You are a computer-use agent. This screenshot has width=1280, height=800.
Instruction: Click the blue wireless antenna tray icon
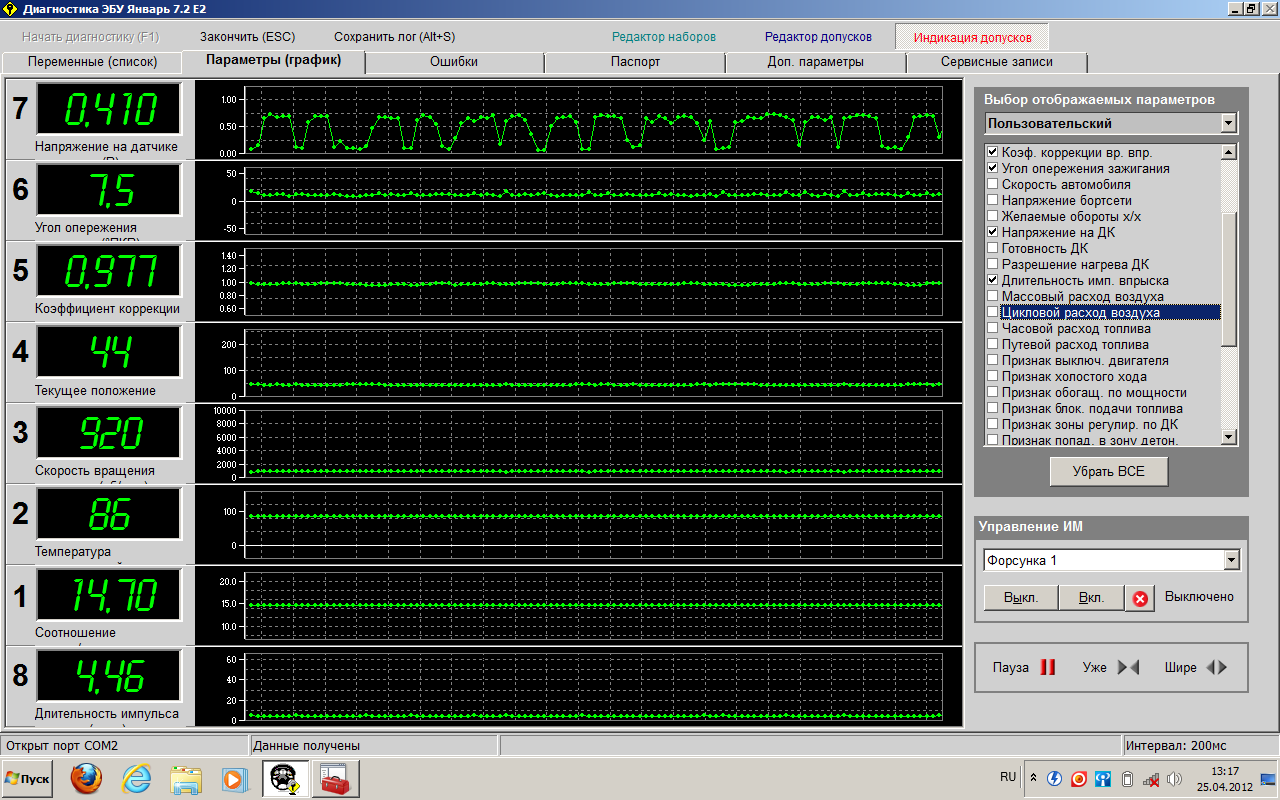(1103, 778)
